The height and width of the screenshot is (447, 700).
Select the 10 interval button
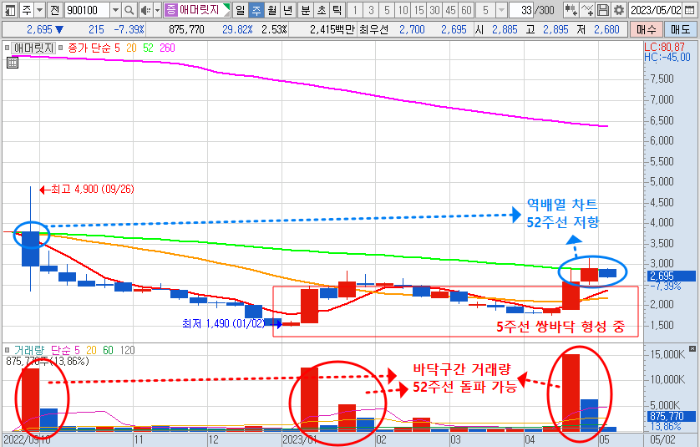(403, 10)
